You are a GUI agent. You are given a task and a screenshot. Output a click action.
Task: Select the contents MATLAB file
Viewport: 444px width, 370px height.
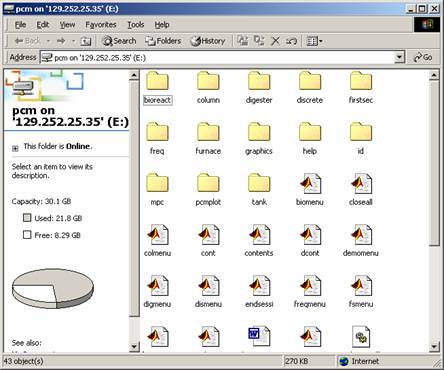click(x=259, y=240)
